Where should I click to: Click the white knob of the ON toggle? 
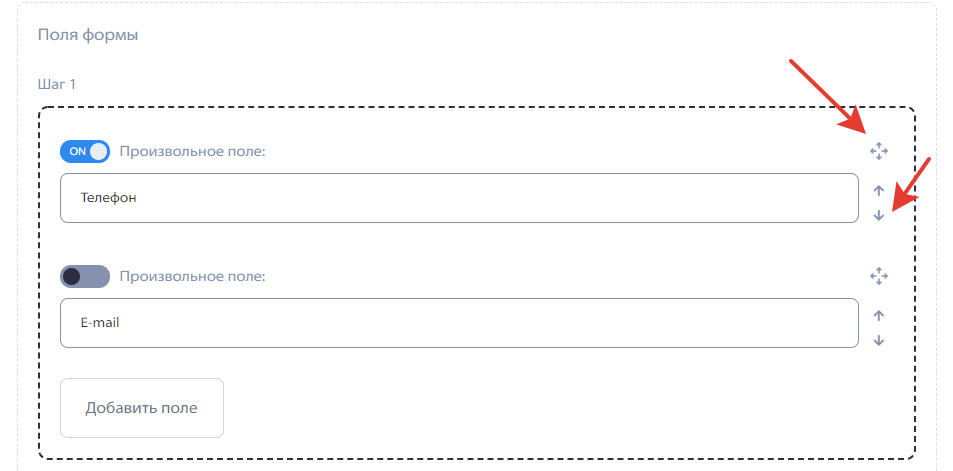(x=98, y=151)
